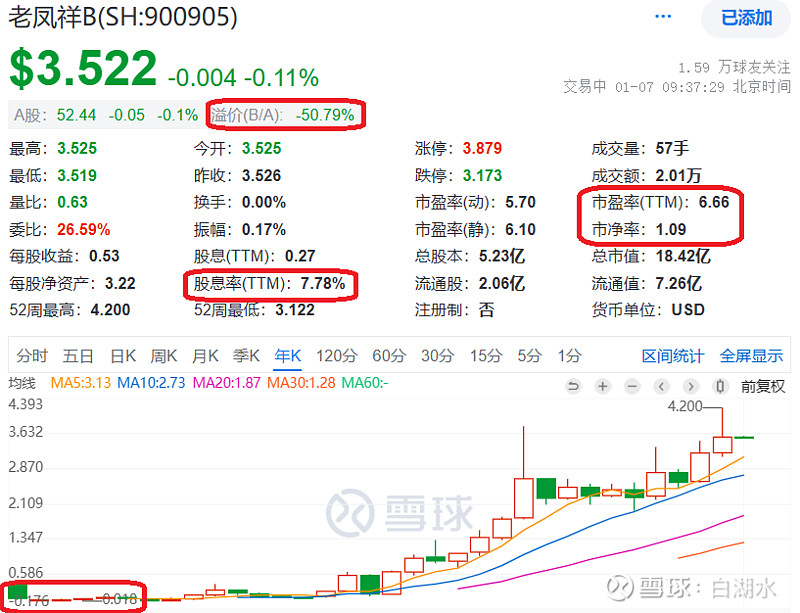Select the 周K chart tab
The width and height of the screenshot is (800, 613).
pyautogui.click(x=163, y=355)
